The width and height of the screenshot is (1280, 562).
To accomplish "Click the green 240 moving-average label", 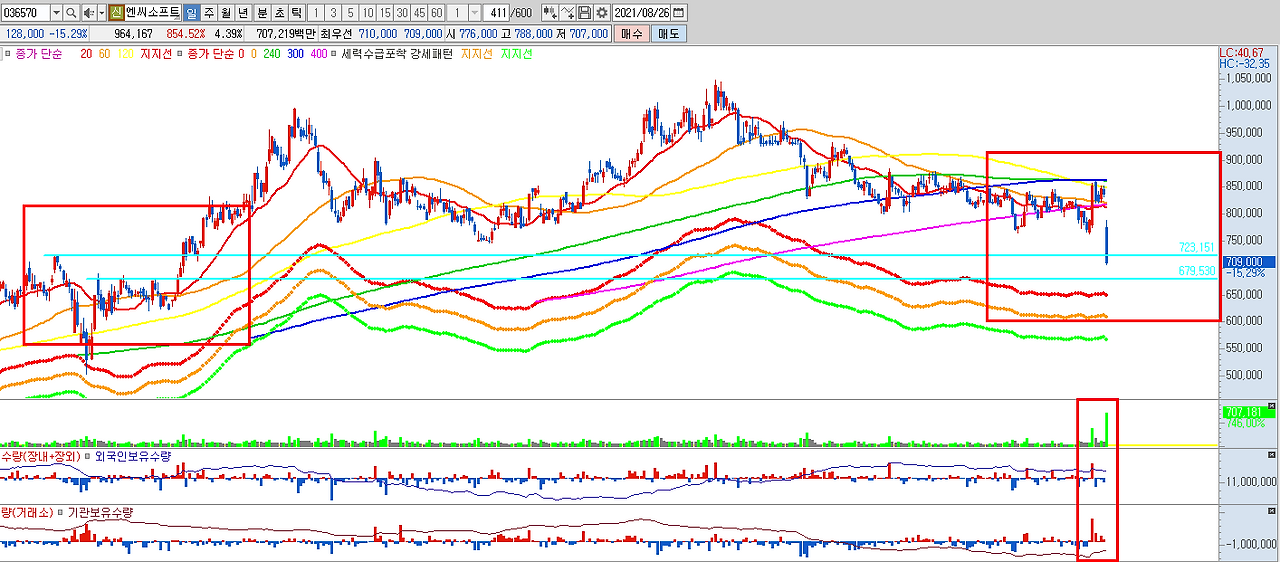I will click(x=271, y=54).
